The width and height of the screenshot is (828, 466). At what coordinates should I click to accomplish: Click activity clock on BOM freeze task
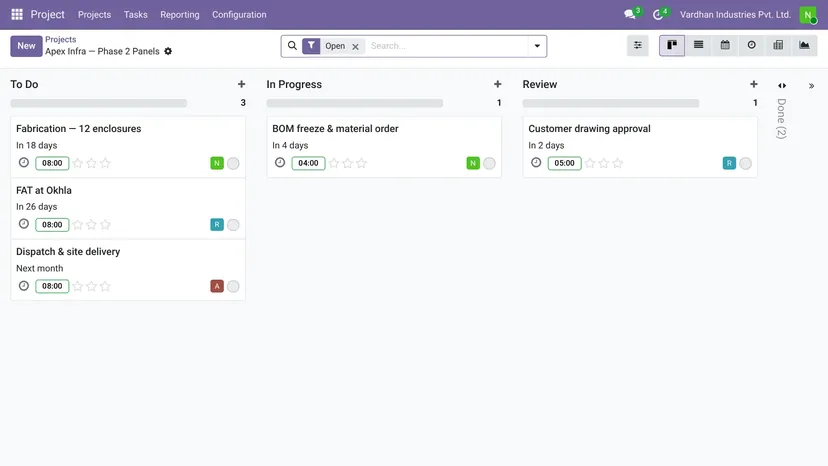coord(280,162)
